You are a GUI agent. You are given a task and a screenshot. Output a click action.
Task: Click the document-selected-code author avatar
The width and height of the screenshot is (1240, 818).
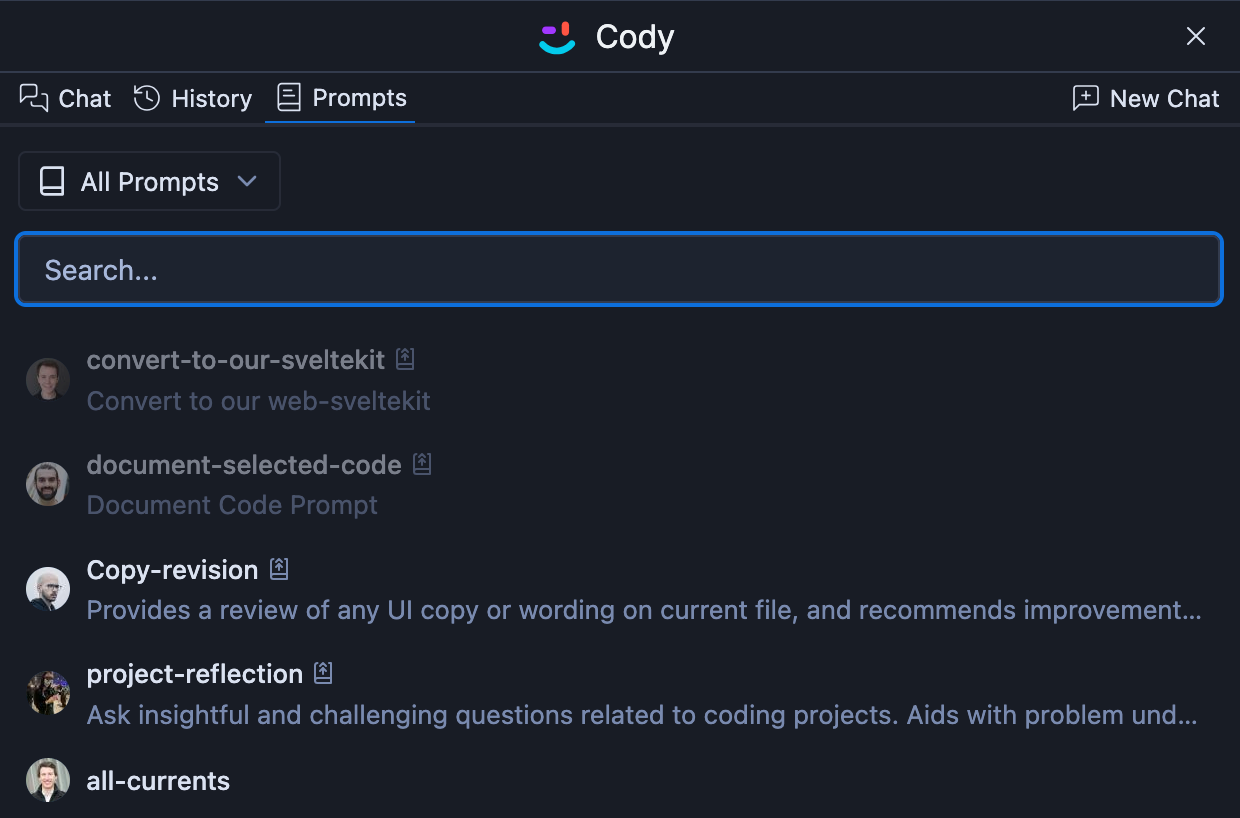[x=48, y=484]
